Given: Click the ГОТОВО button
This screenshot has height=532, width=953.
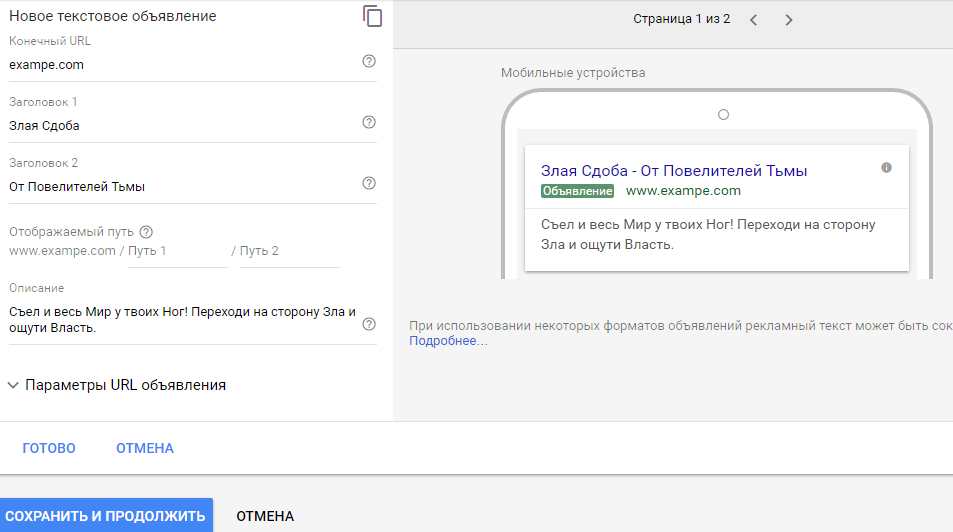Looking at the screenshot, I should tap(49, 448).
